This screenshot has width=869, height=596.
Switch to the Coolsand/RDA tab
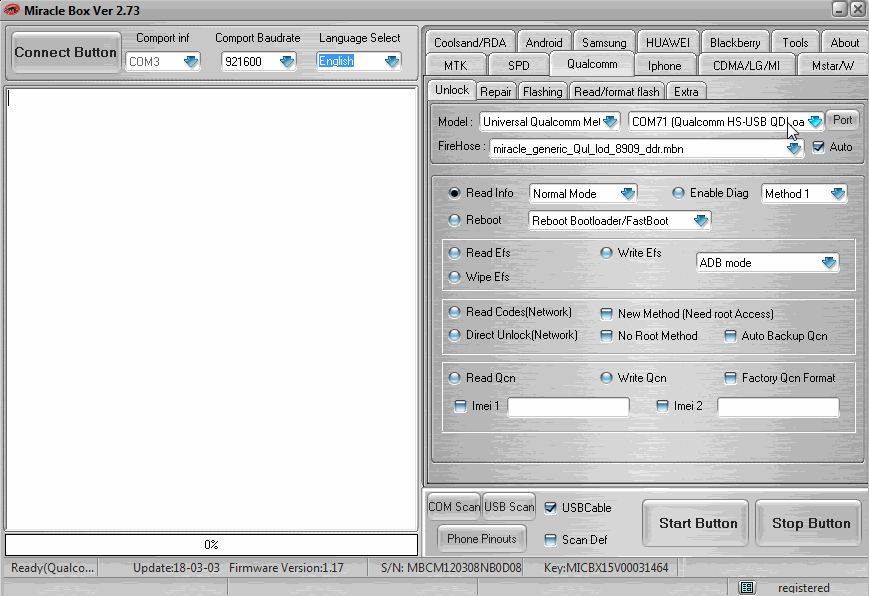[x=470, y=43]
